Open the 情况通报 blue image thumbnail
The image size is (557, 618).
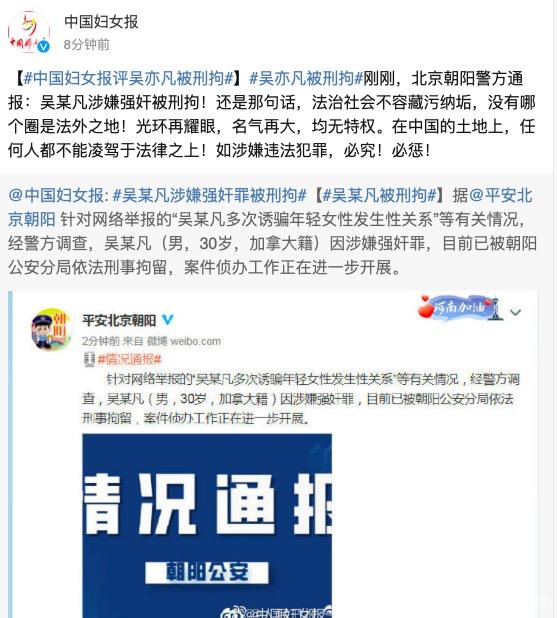pyautogui.click(x=207, y=526)
